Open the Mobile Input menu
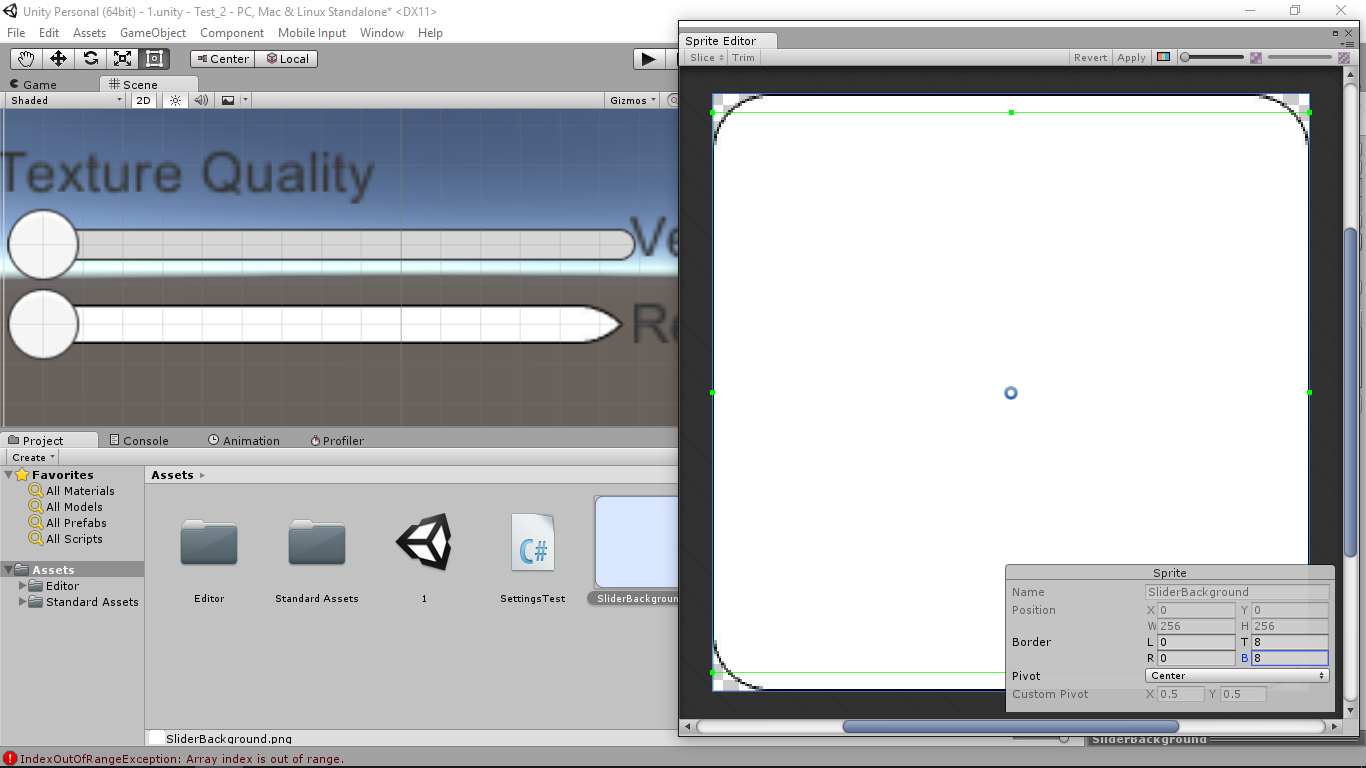This screenshot has height=768, width=1366. 312,33
